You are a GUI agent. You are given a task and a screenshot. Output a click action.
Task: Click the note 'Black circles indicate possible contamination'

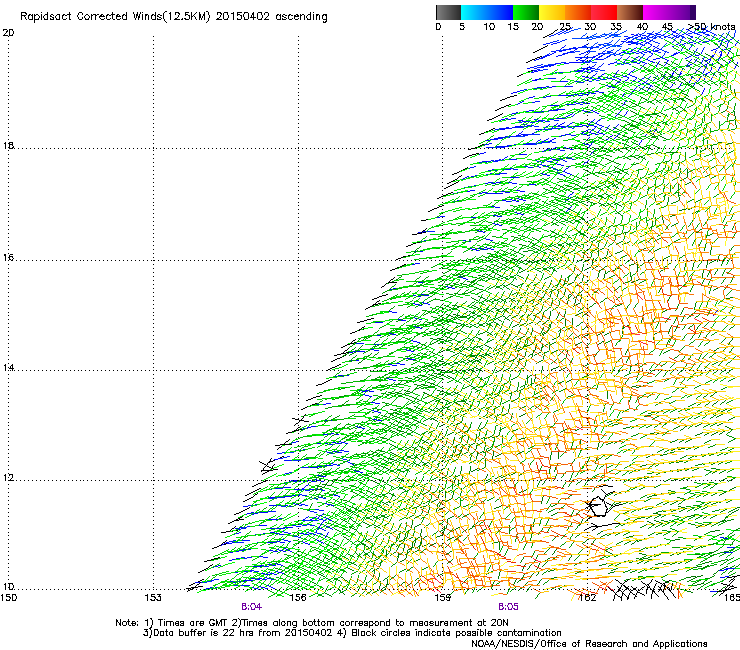tap(456, 633)
